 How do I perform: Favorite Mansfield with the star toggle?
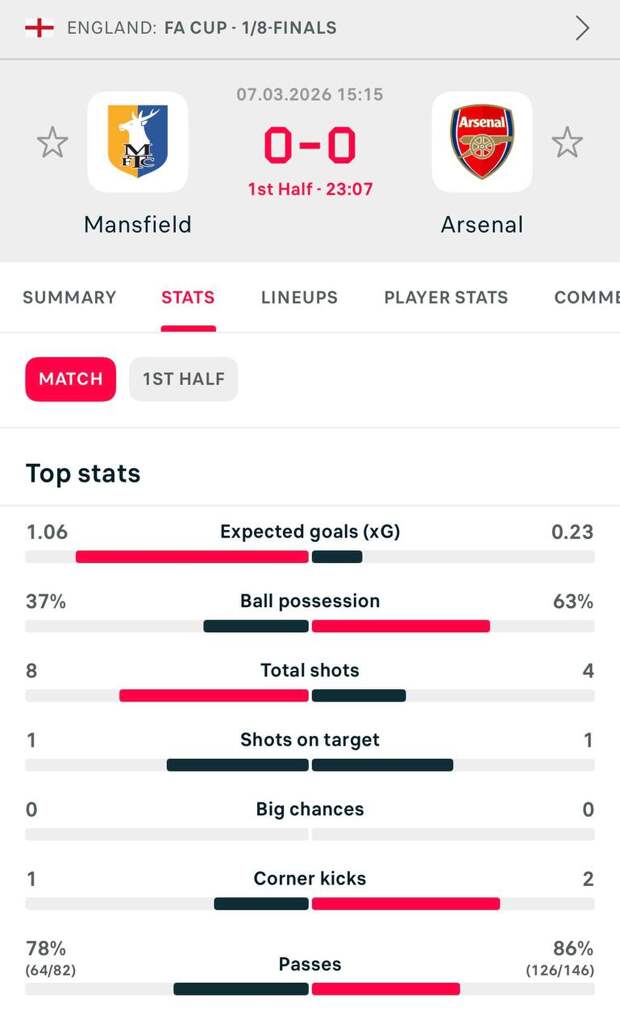pyautogui.click(x=52, y=143)
